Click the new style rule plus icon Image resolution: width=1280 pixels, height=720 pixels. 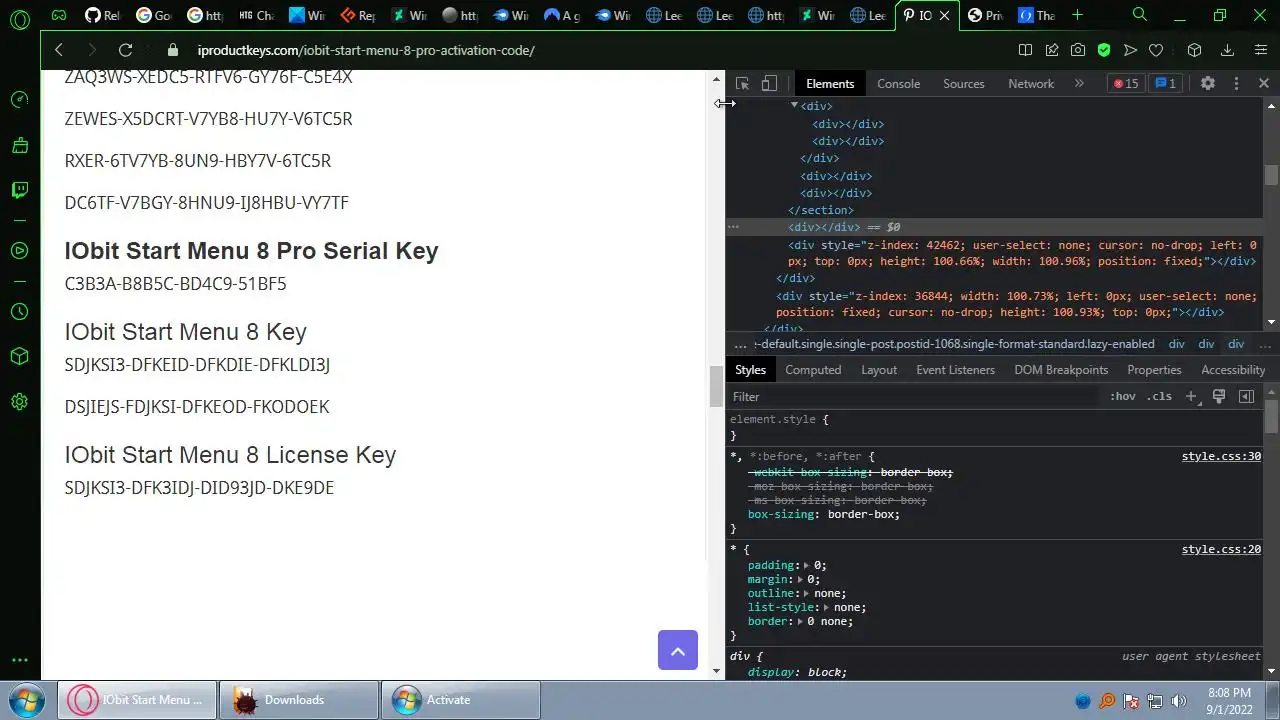pos(1191,397)
